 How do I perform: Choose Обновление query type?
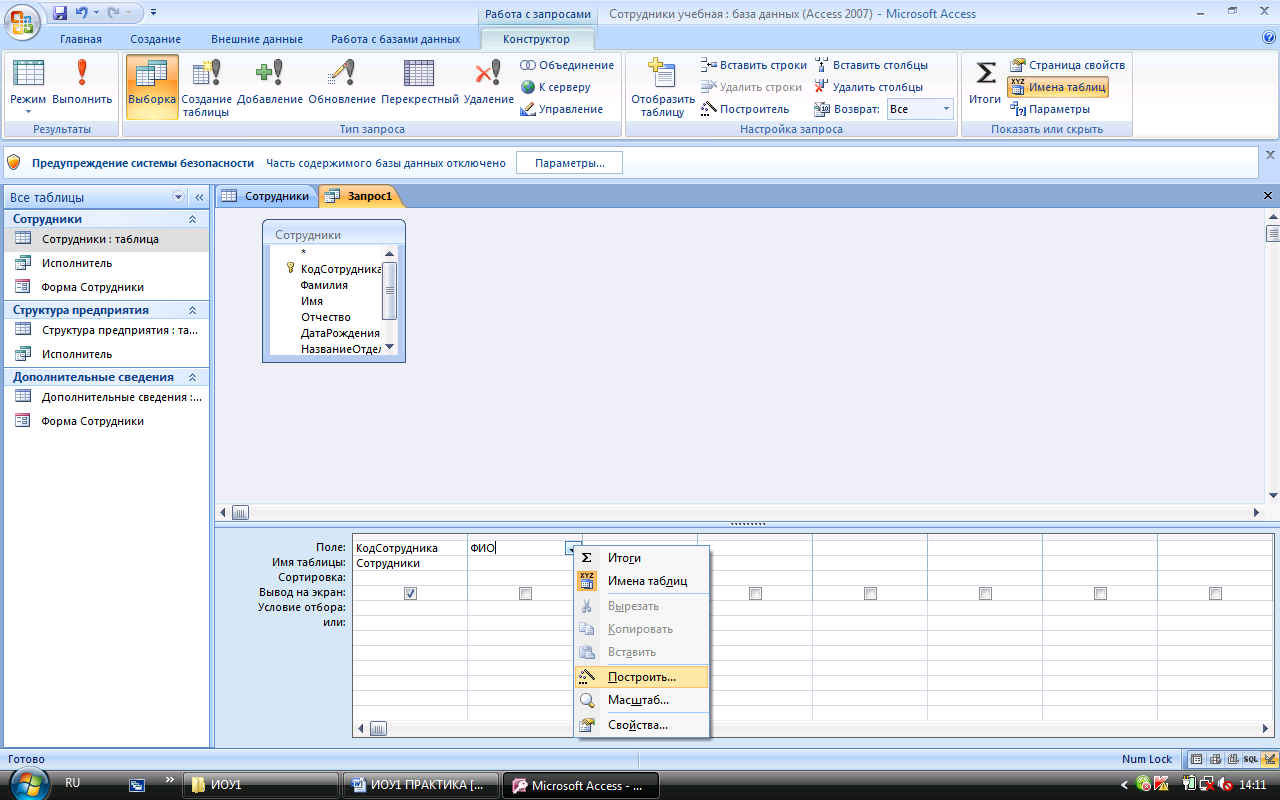pos(342,83)
